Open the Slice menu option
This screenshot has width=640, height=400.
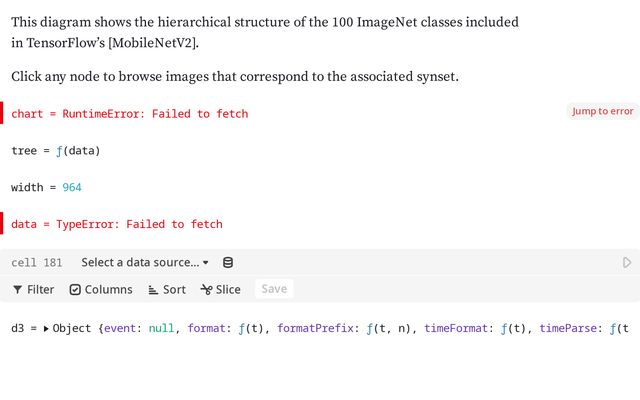(x=221, y=290)
